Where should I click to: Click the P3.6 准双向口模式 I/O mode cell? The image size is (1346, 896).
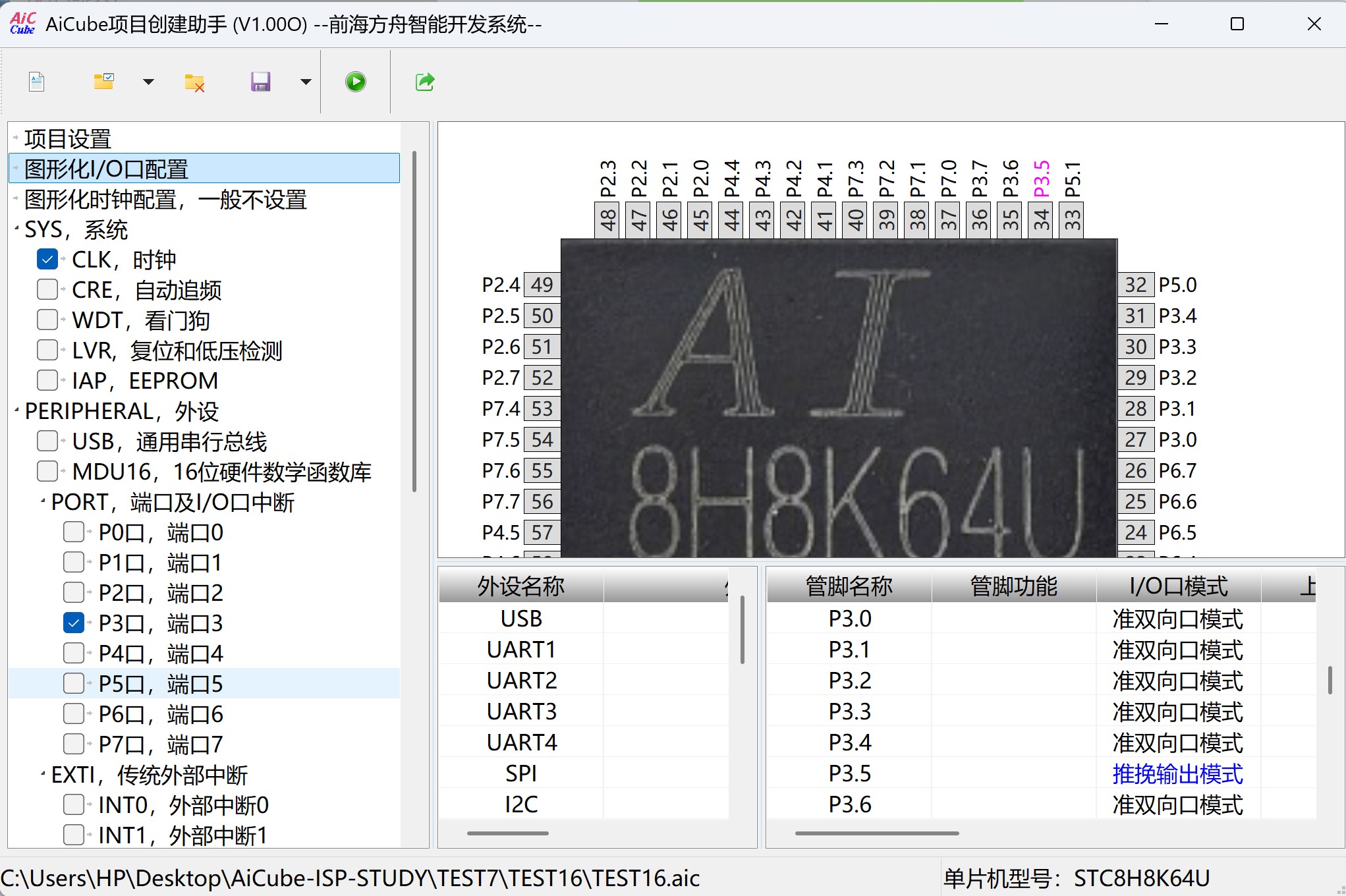pos(1179,804)
